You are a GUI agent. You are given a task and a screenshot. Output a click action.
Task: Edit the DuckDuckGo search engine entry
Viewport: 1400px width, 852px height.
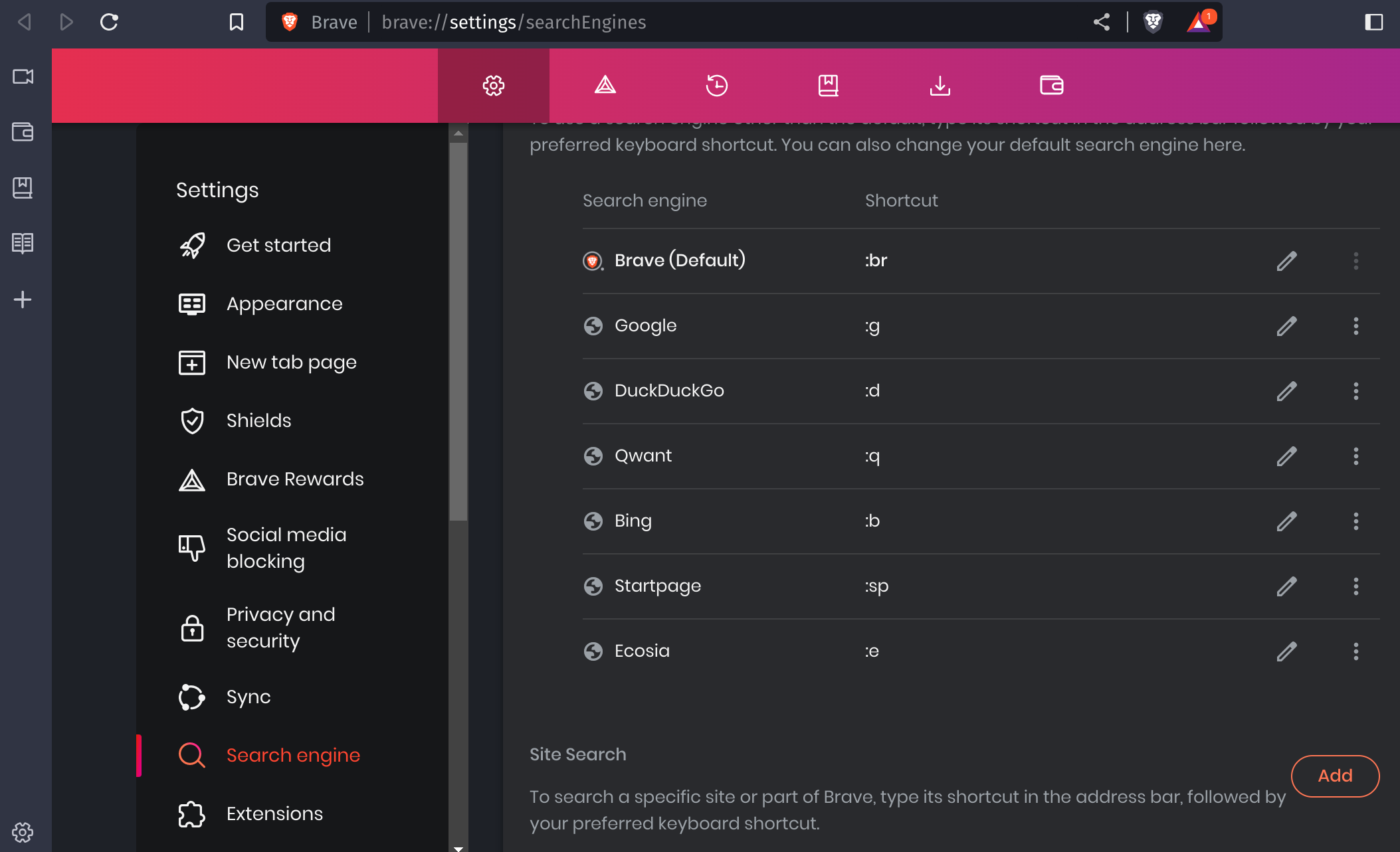[1287, 391]
